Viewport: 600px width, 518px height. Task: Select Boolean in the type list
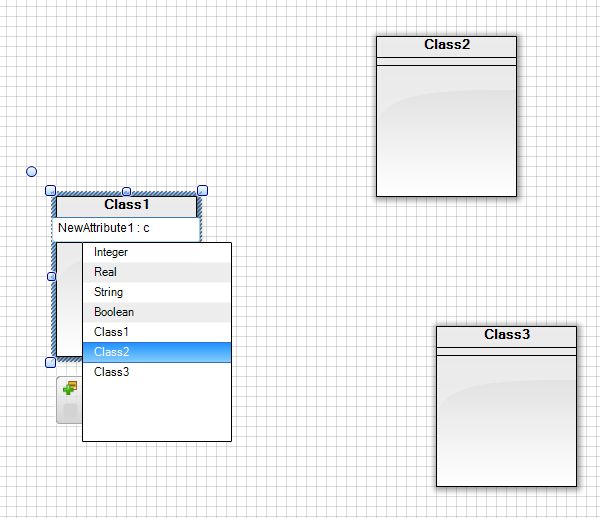157,312
